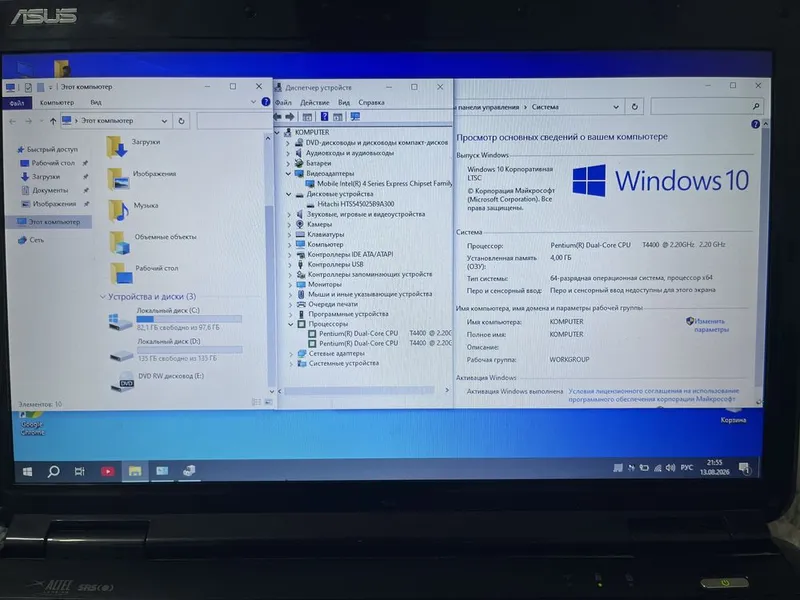The width and height of the screenshot is (800, 600).
Task: Open notification center in taskbar
Action: point(744,468)
